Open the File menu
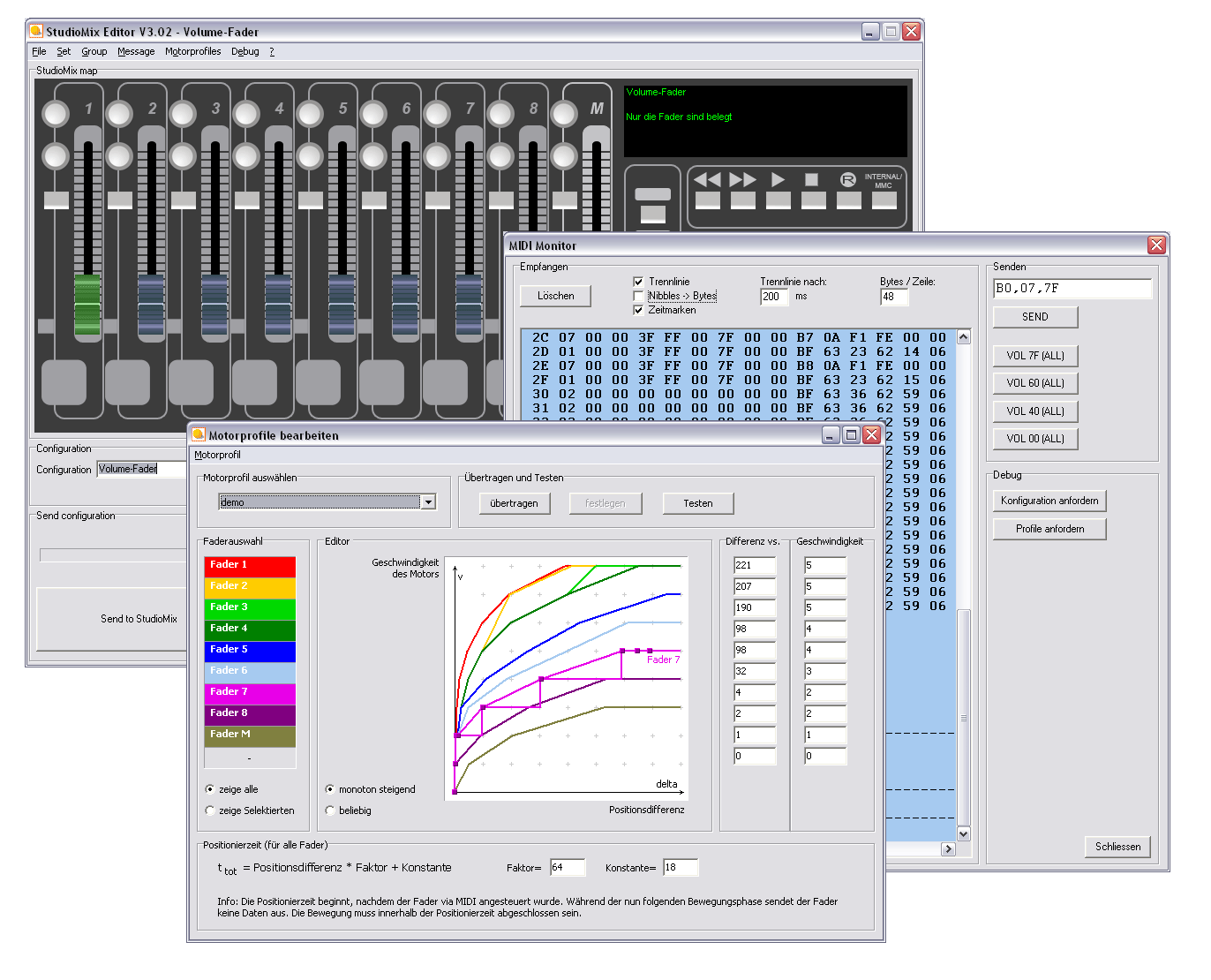 click(x=39, y=51)
